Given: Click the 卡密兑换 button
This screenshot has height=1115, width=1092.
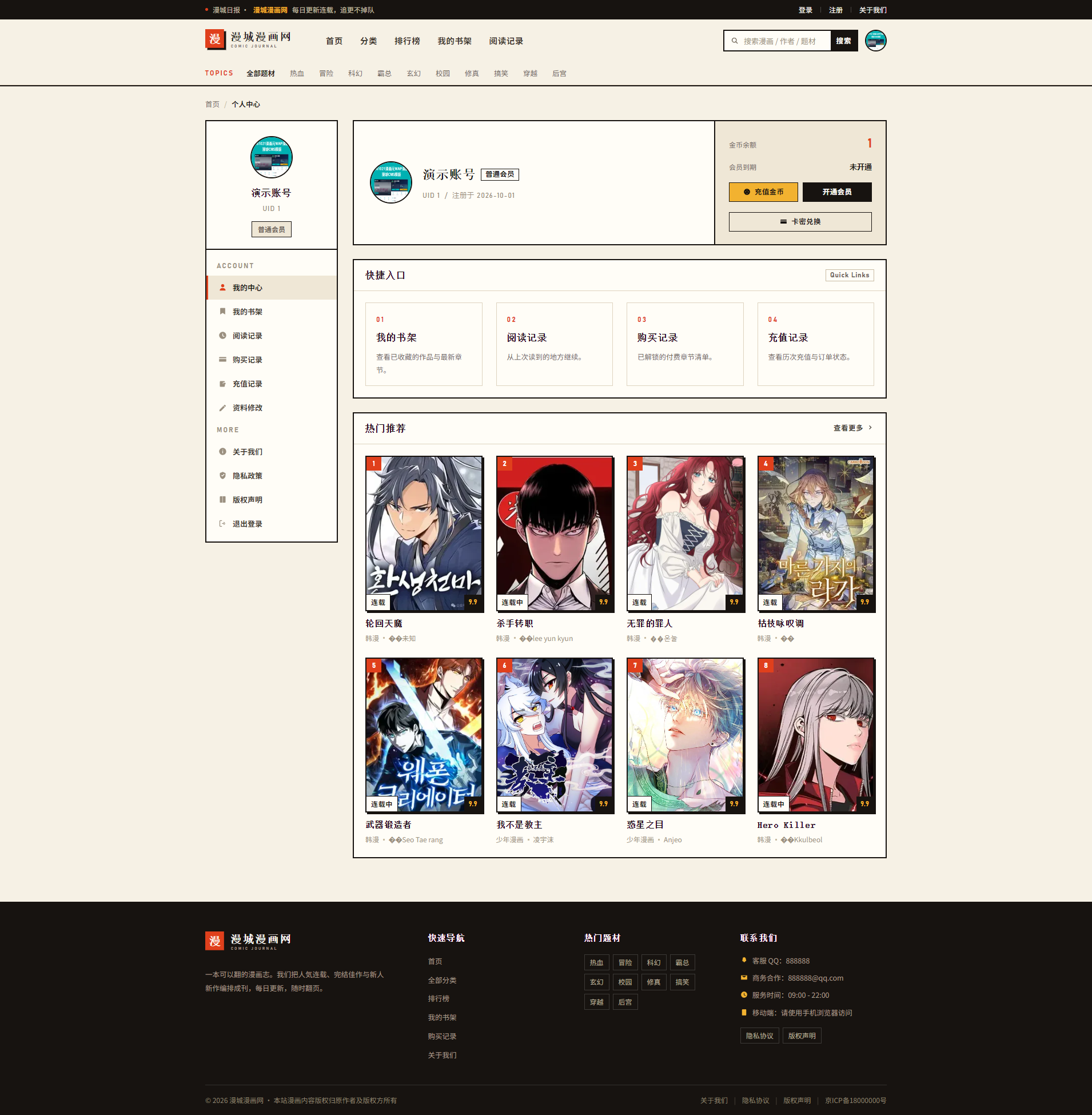Looking at the screenshot, I should coord(800,222).
